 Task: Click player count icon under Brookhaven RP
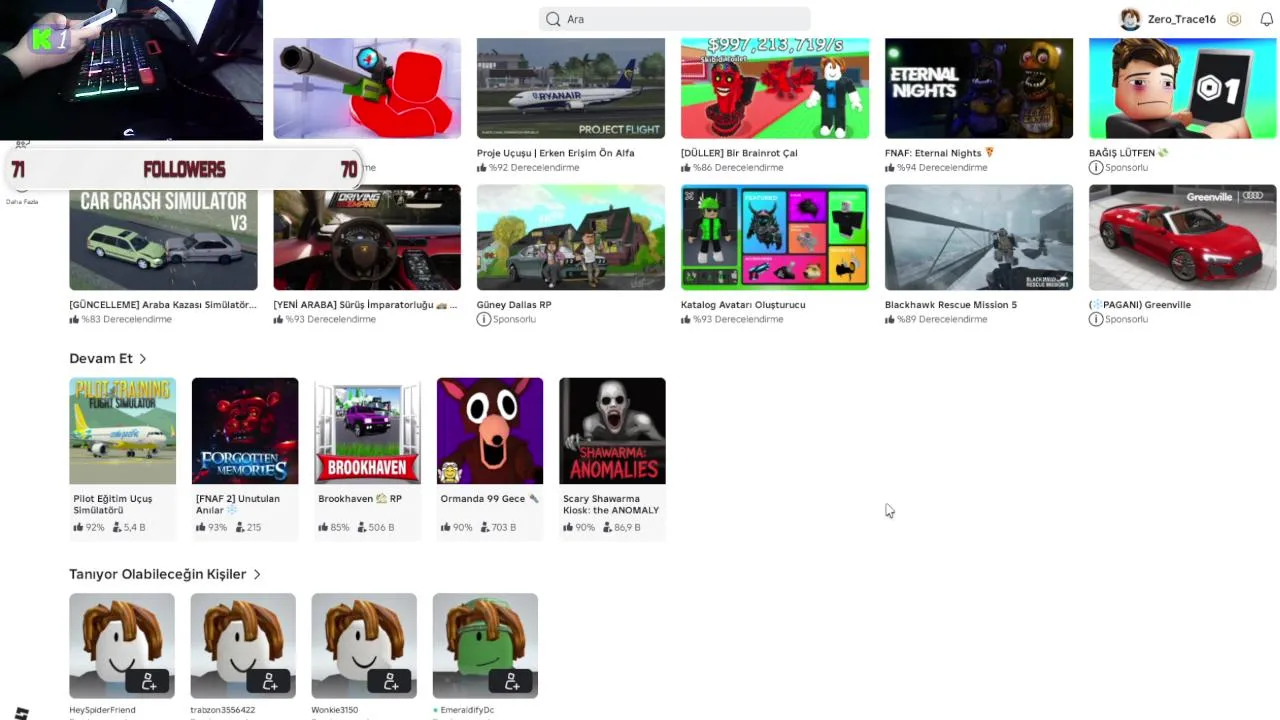point(362,527)
